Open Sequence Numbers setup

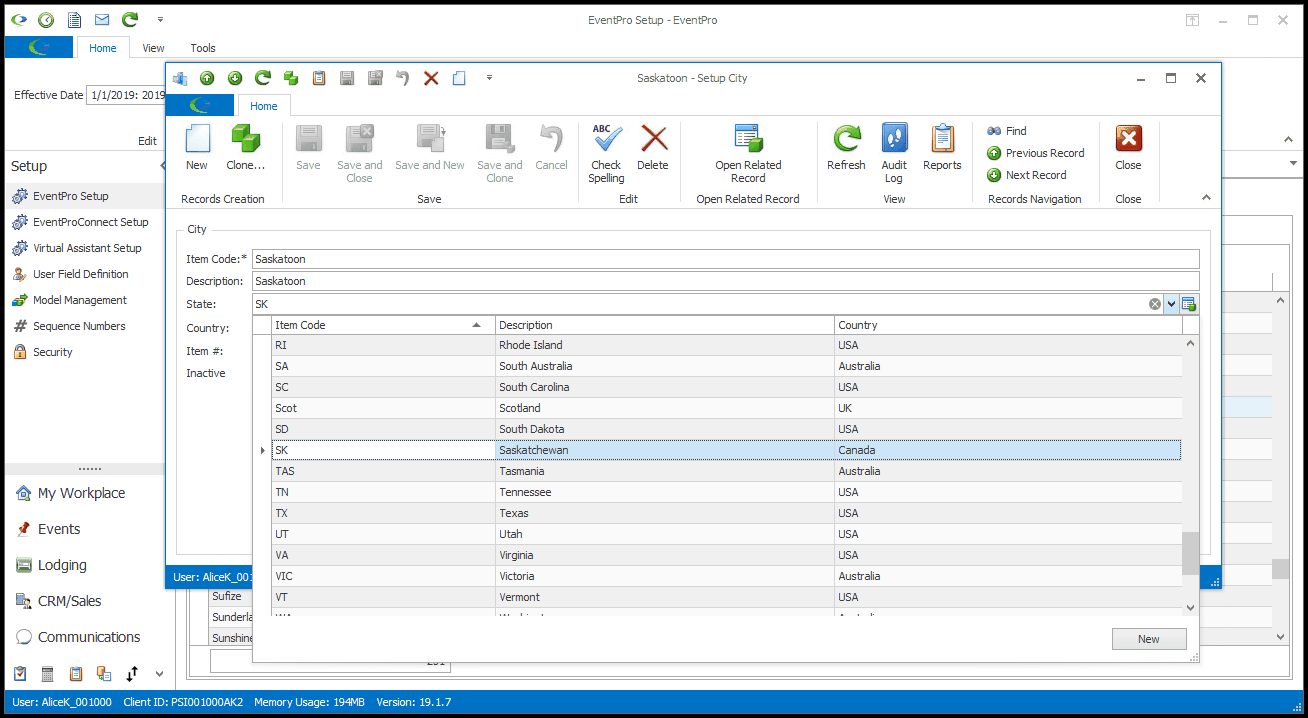(x=84, y=326)
